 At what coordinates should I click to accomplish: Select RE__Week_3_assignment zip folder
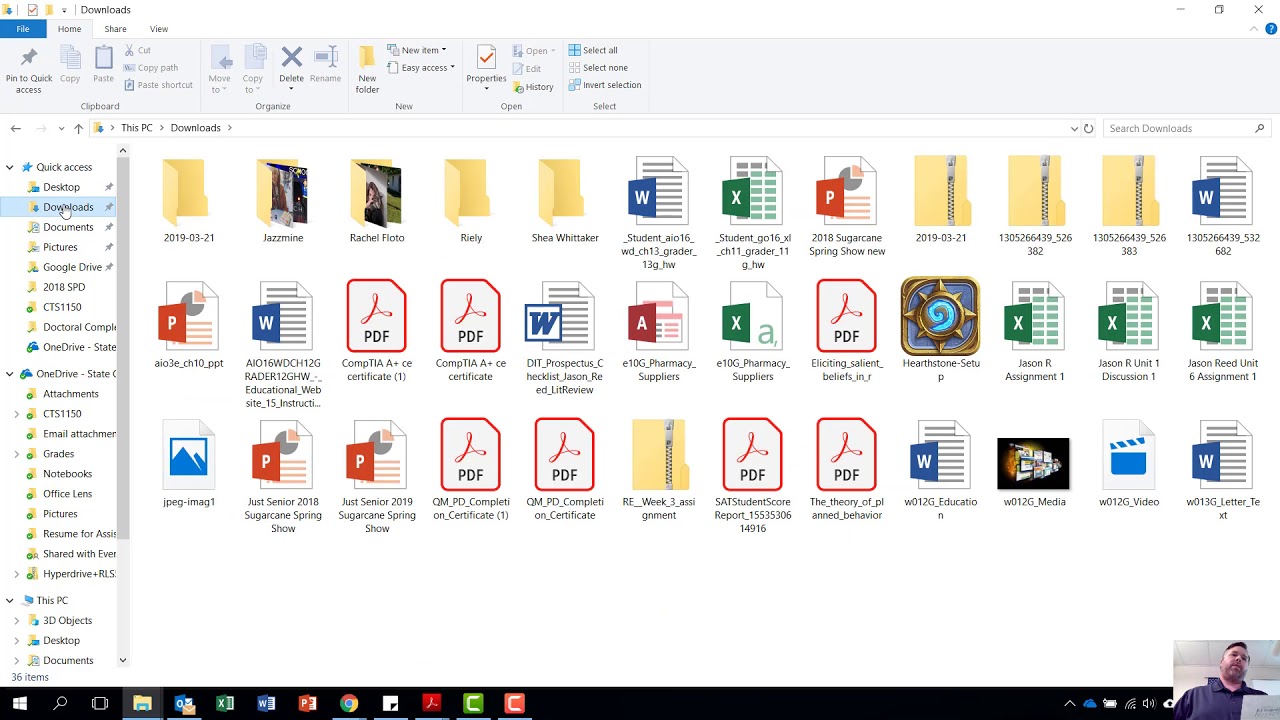[x=659, y=470]
